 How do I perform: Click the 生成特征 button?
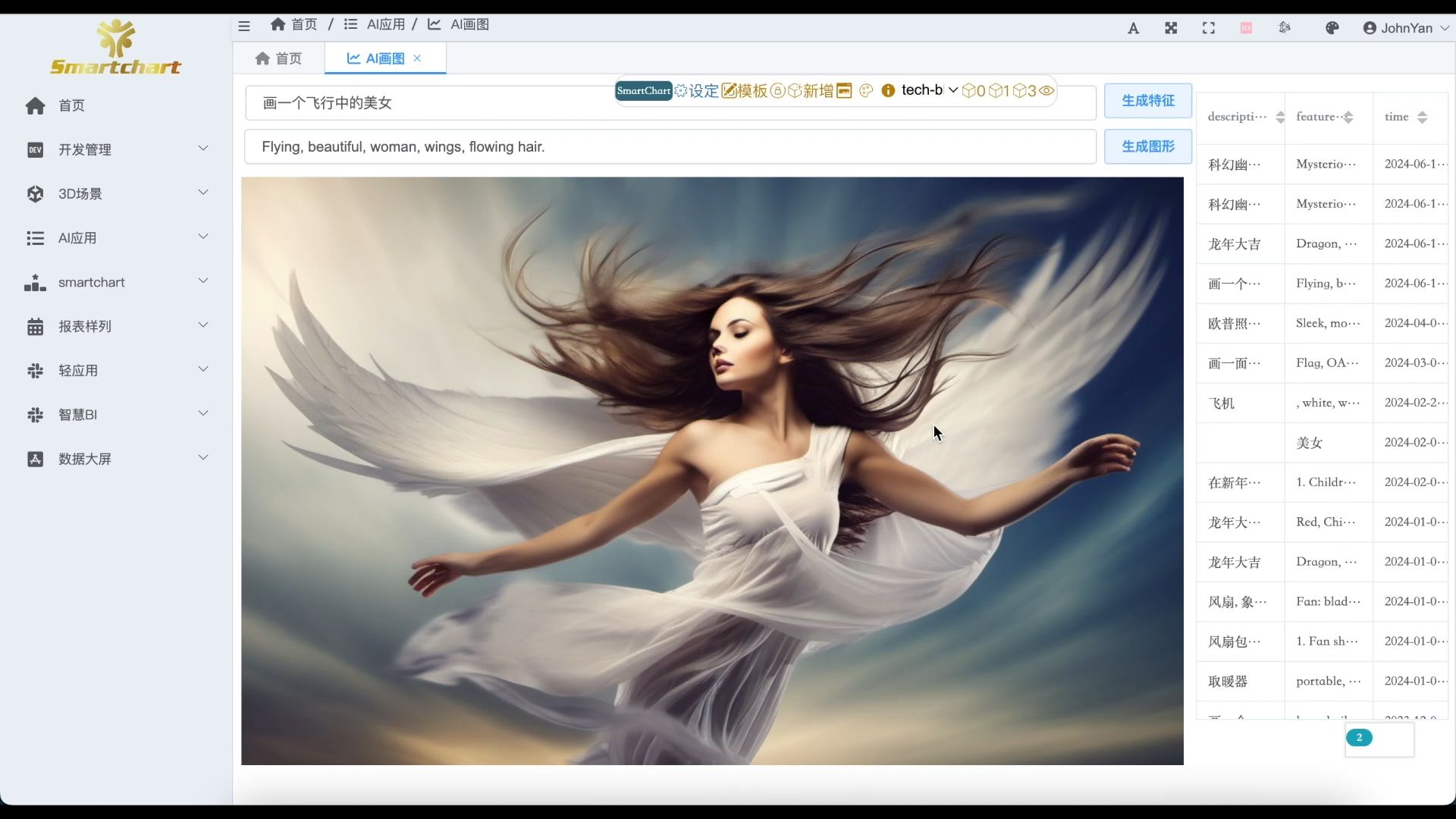pyautogui.click(x=1147, y=101)
